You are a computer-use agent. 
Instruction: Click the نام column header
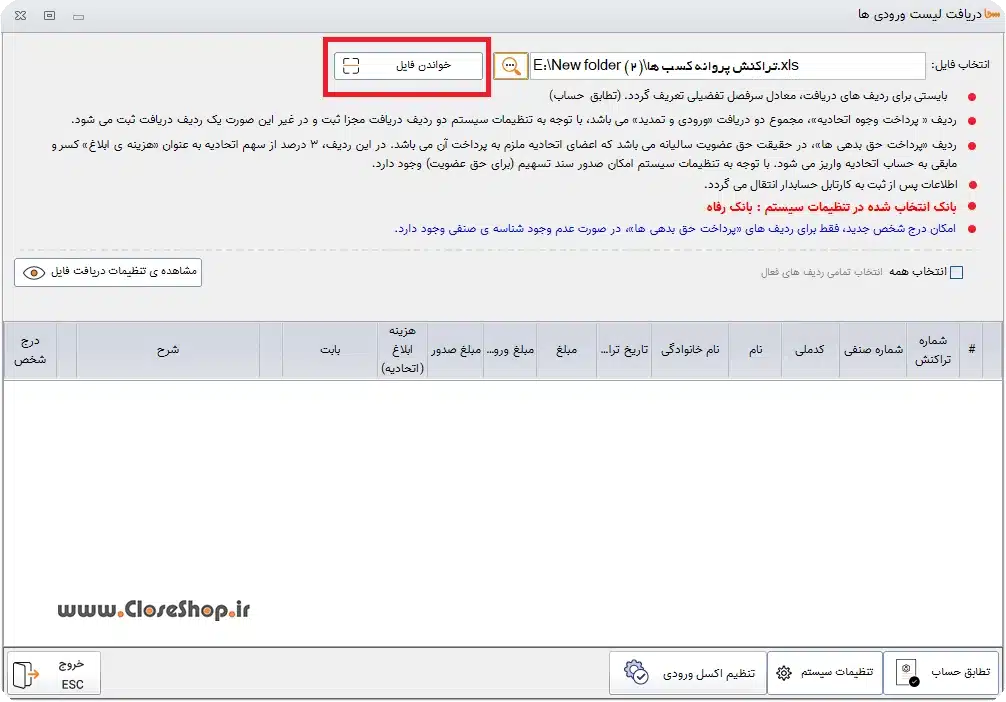point(755,350)
